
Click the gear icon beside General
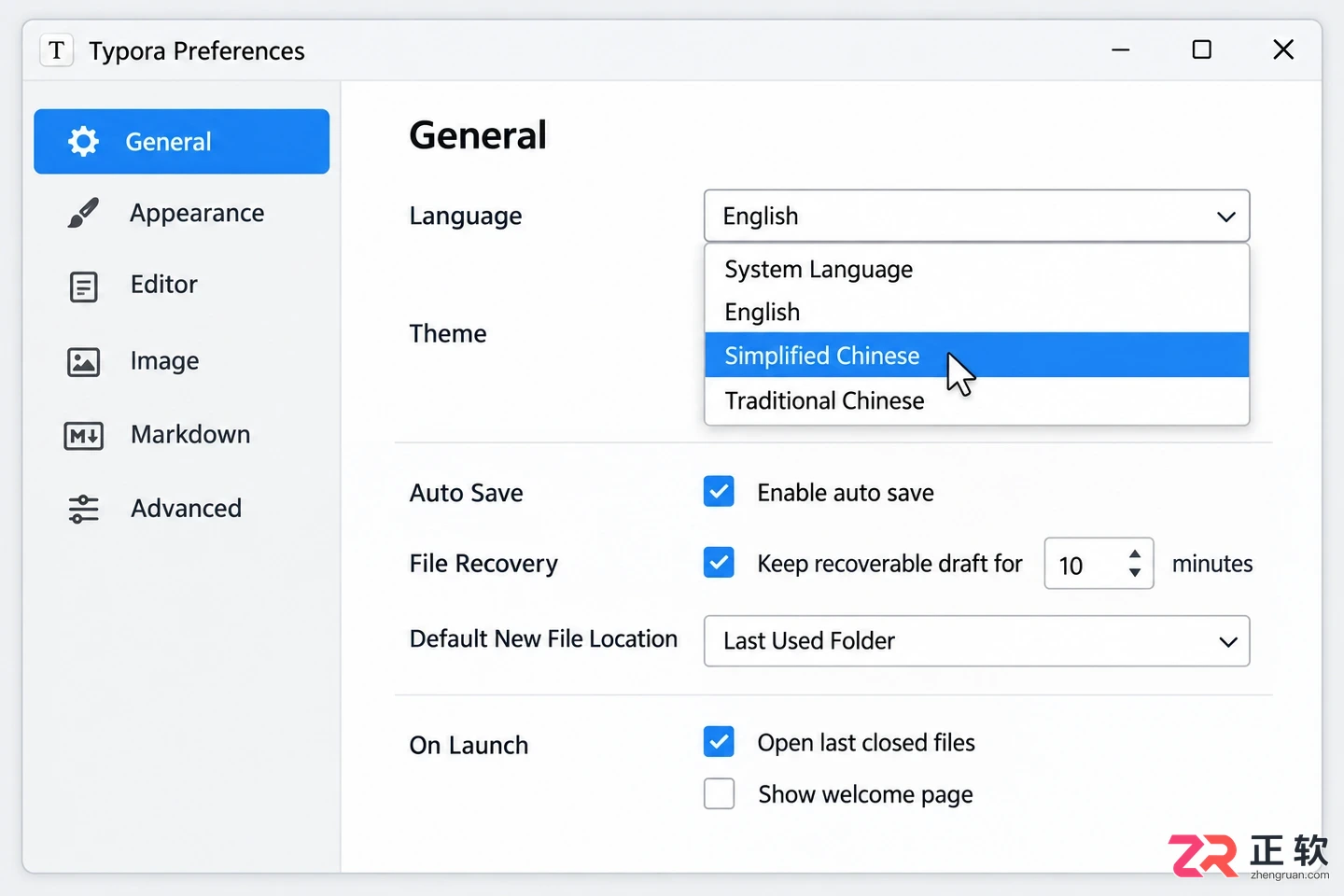pos(83,142)
